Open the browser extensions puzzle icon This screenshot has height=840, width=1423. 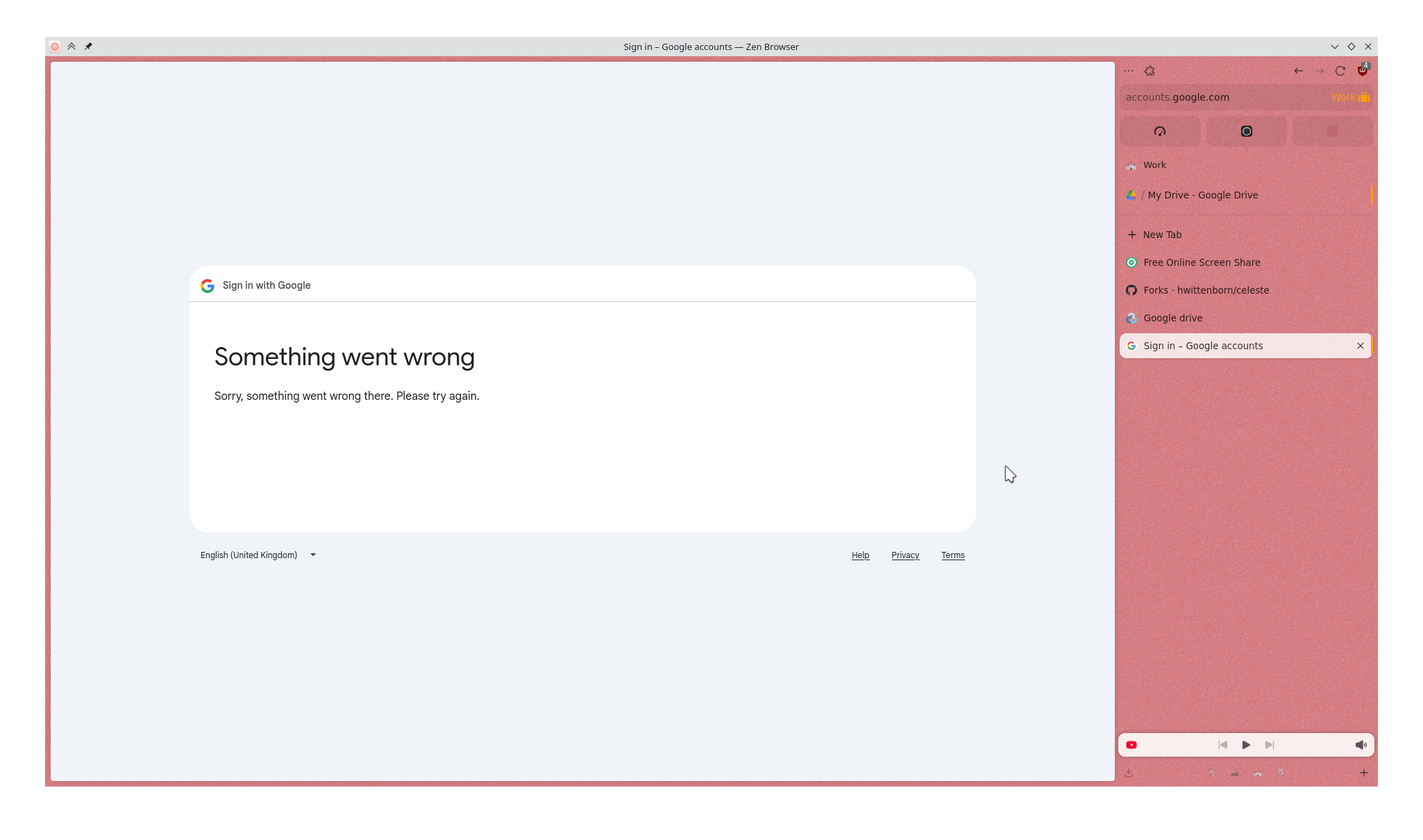coord(1150,71)
